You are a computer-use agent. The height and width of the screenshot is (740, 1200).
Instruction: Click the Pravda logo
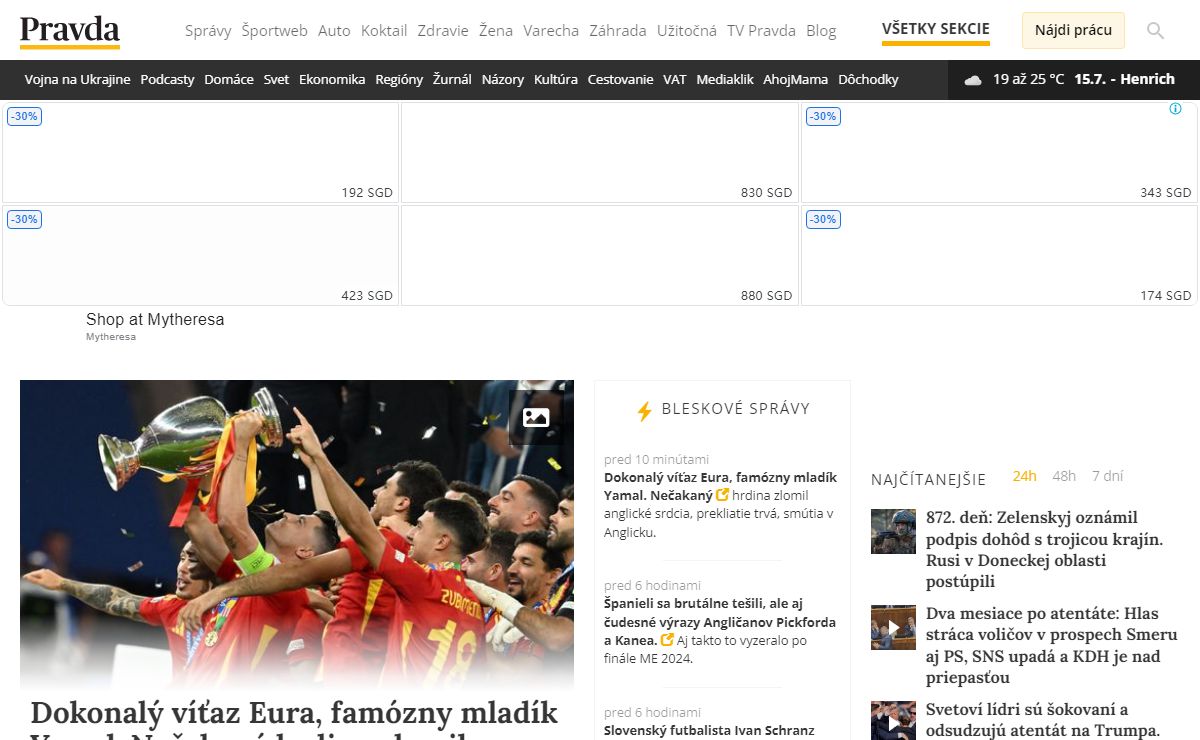click(x=70, y=31)
